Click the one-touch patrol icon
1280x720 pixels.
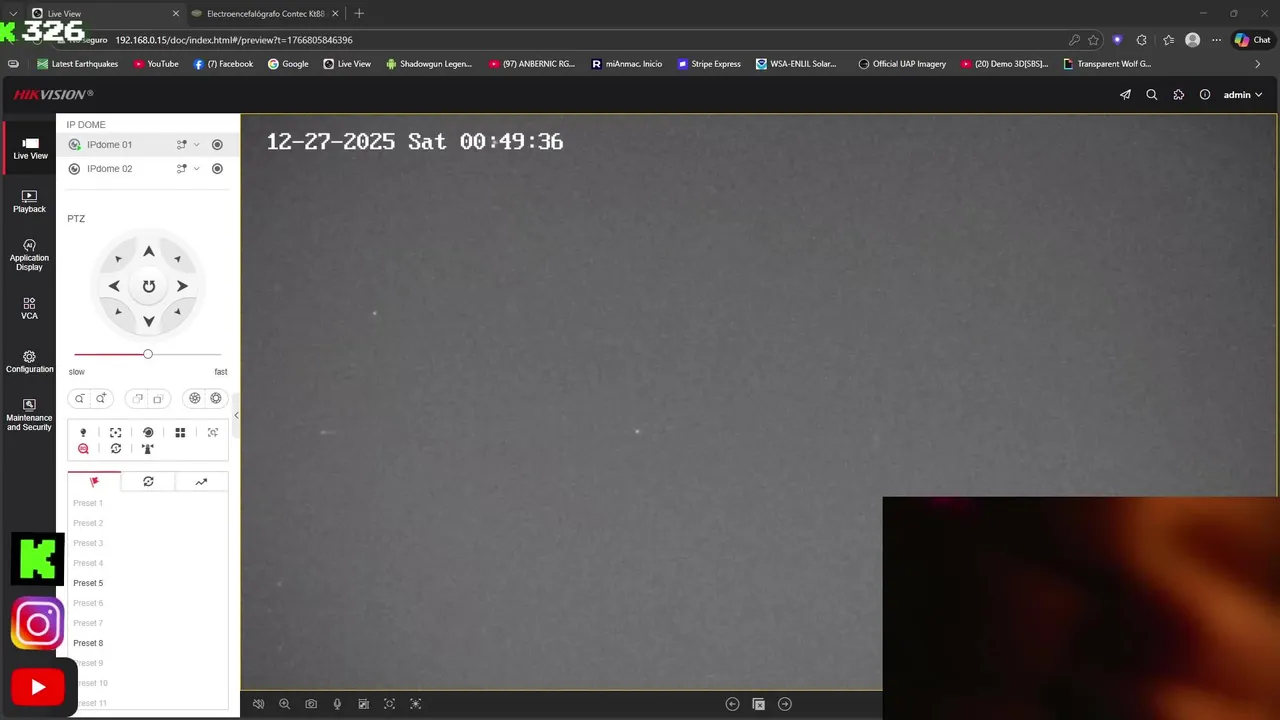[x=116, y=449]
